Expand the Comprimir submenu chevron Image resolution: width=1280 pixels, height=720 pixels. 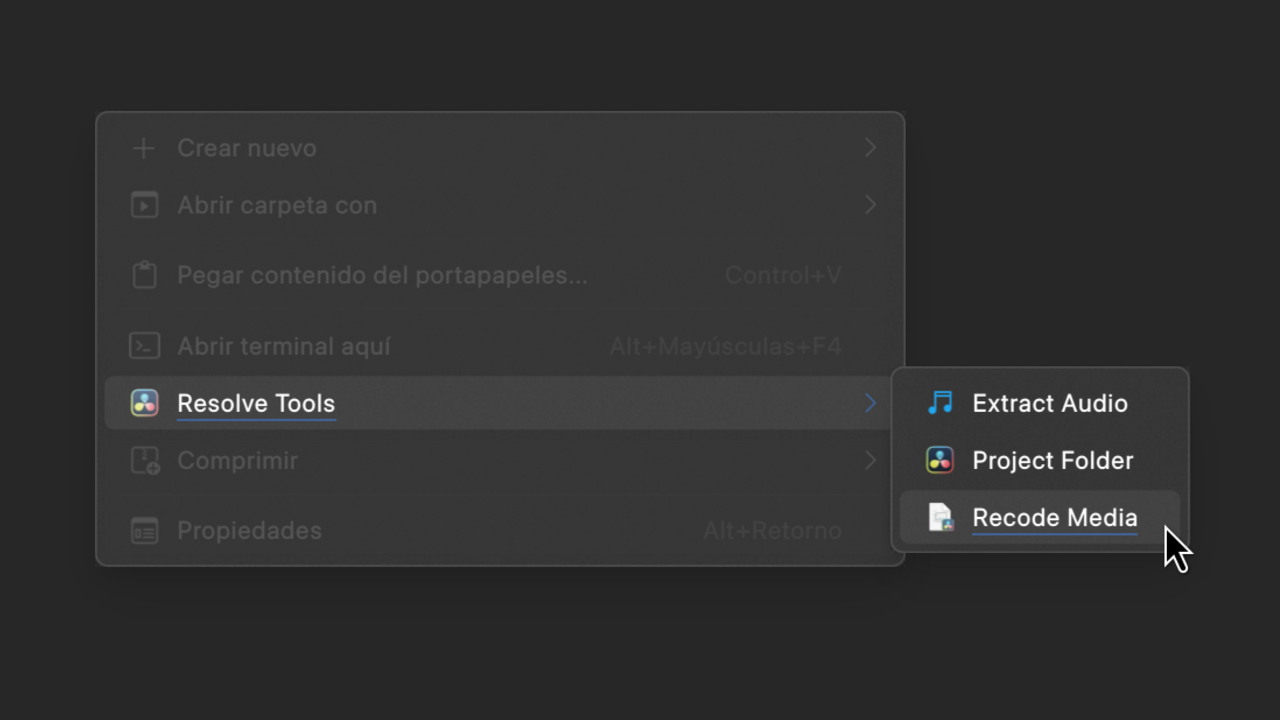(x=870, y=460)
